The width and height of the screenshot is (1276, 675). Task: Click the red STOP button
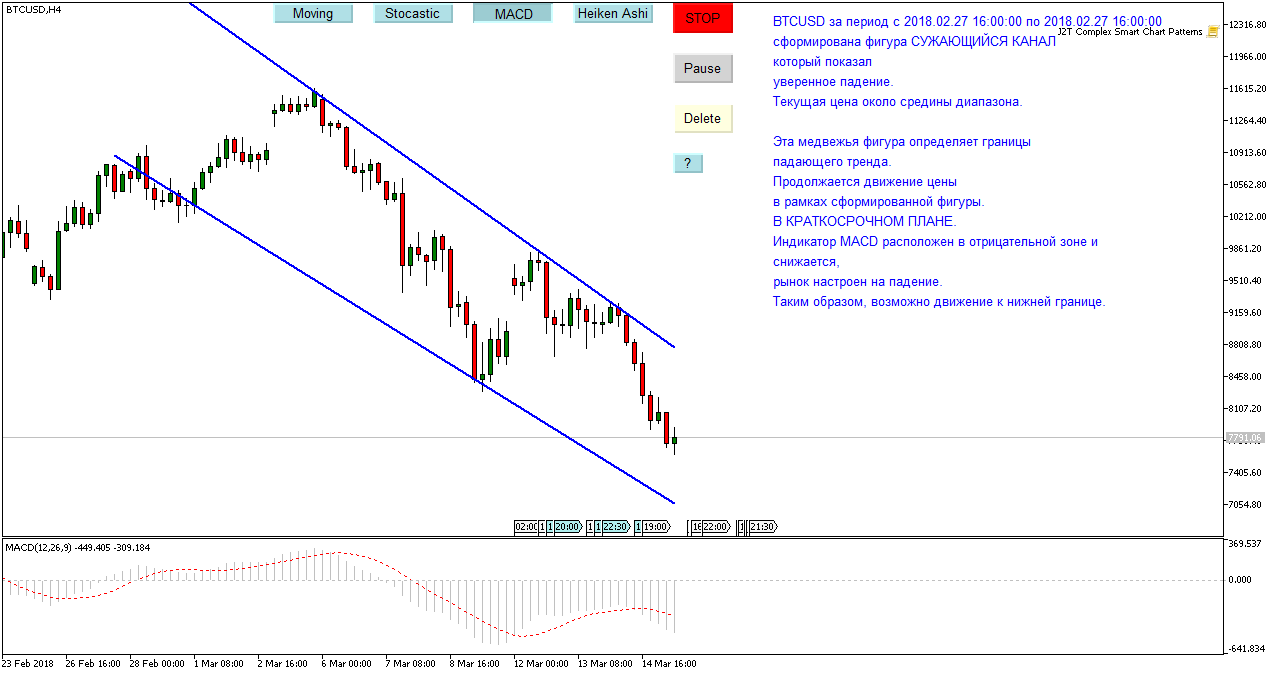click(x=702, y=18)
